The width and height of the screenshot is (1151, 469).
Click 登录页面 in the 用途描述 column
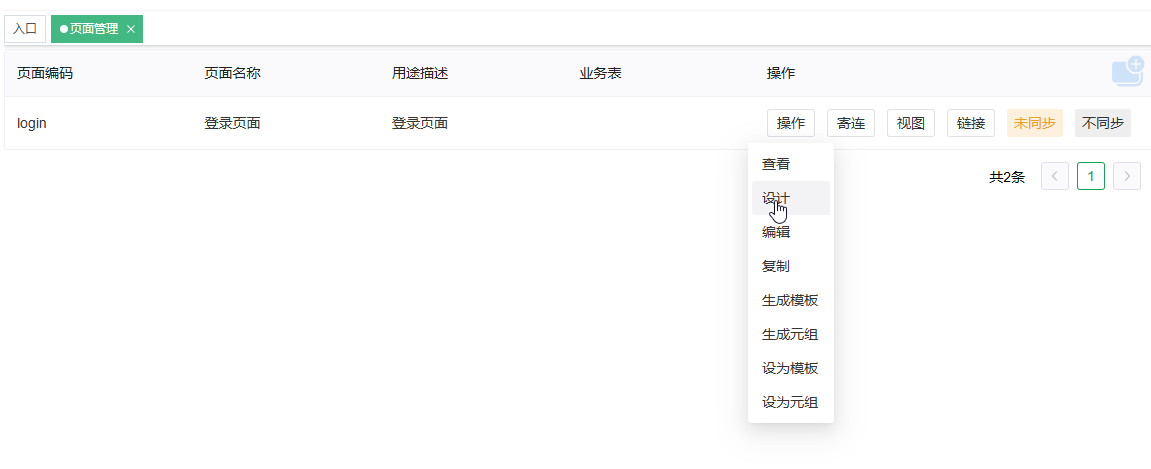pyautogui.click(x=420, y=123)
